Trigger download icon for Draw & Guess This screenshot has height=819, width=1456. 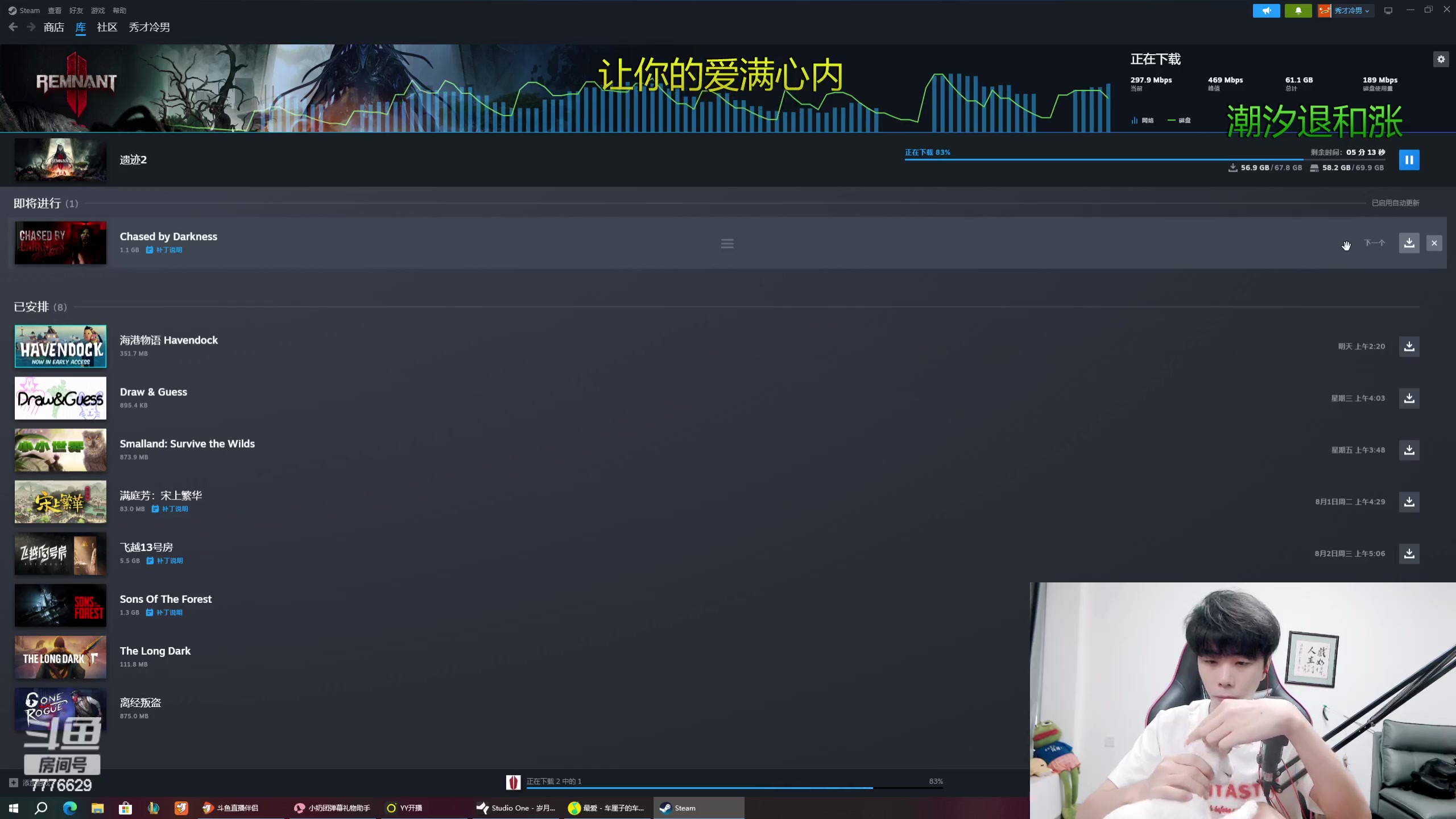(1409, 398)
